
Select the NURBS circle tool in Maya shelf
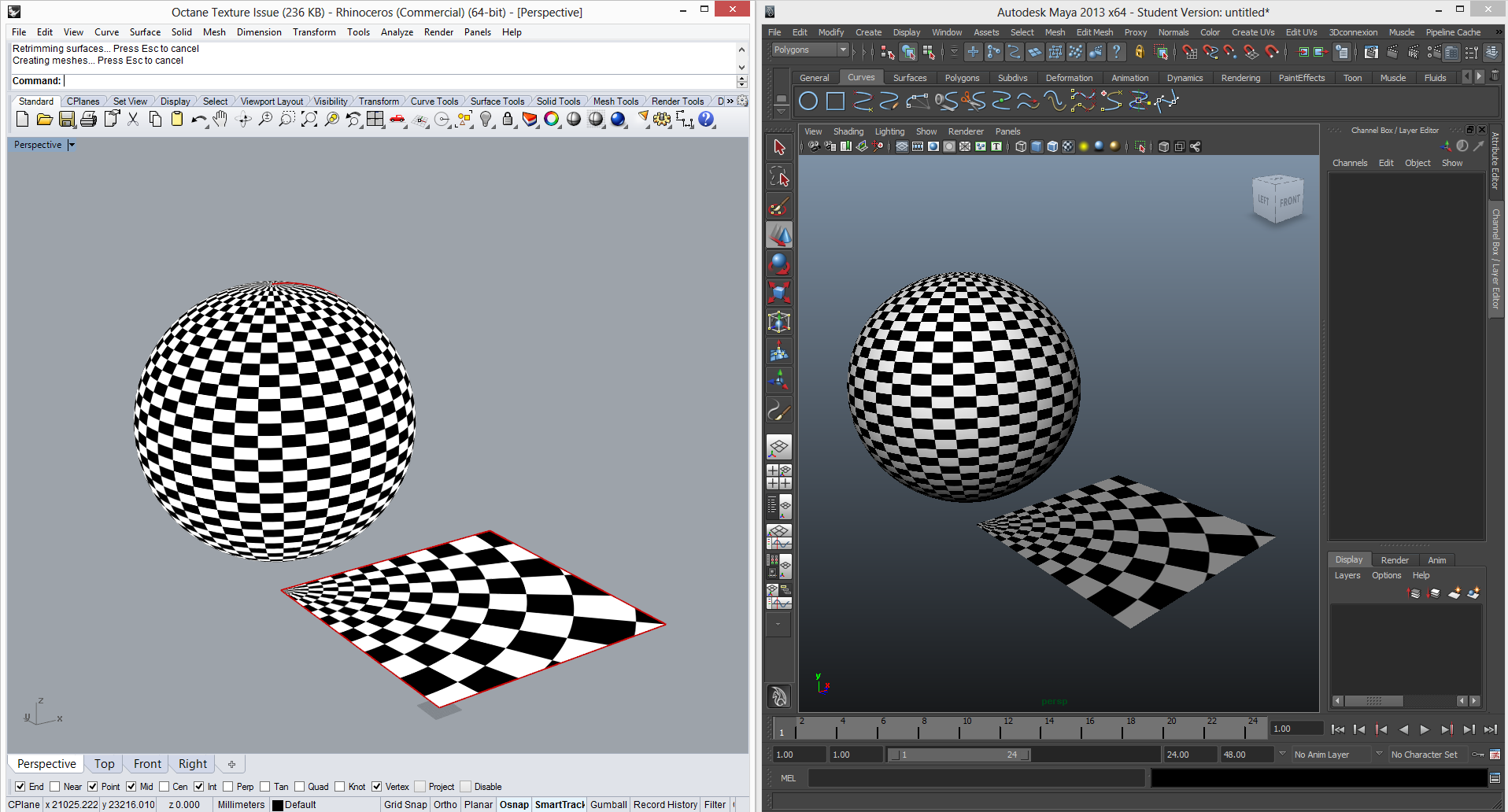coord(808,101)
